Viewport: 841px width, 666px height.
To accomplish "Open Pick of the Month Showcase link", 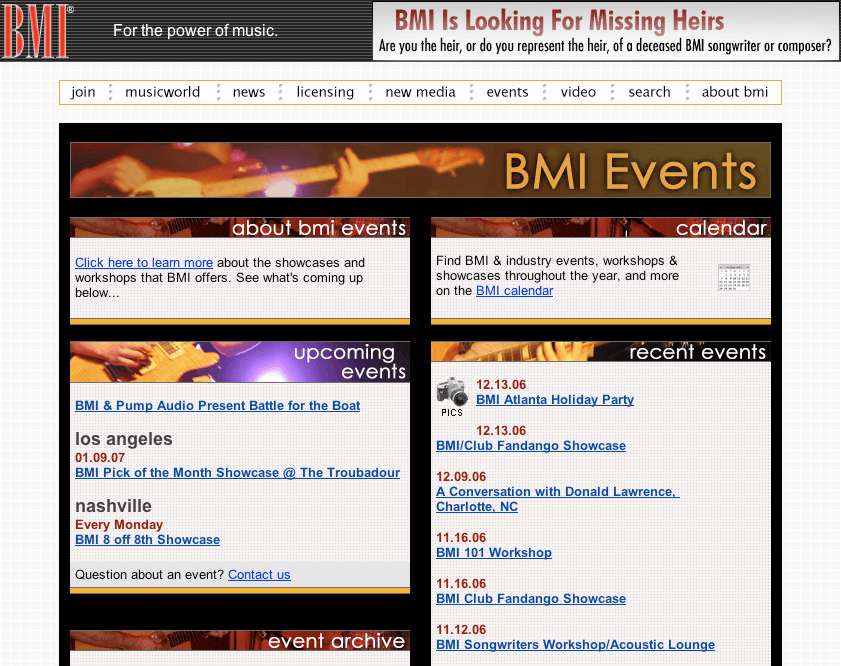I will (x=238, y=473).
